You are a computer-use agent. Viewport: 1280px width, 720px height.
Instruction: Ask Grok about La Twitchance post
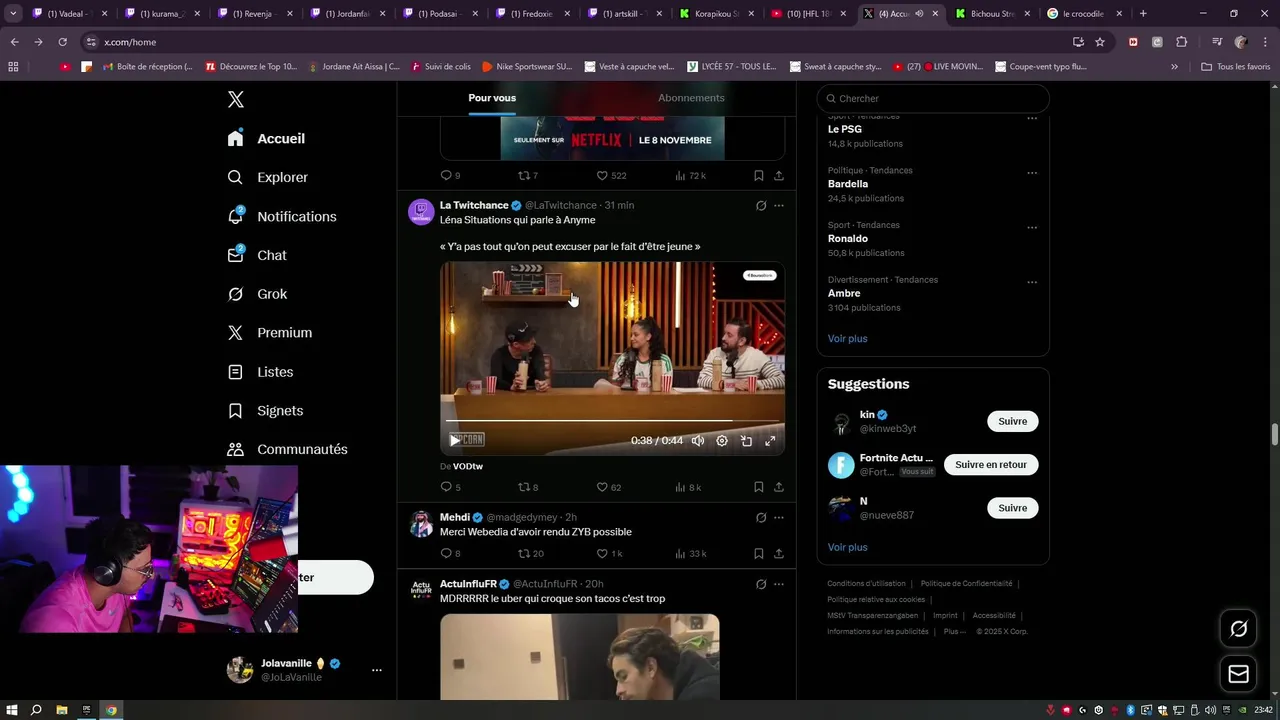(761, 206)
